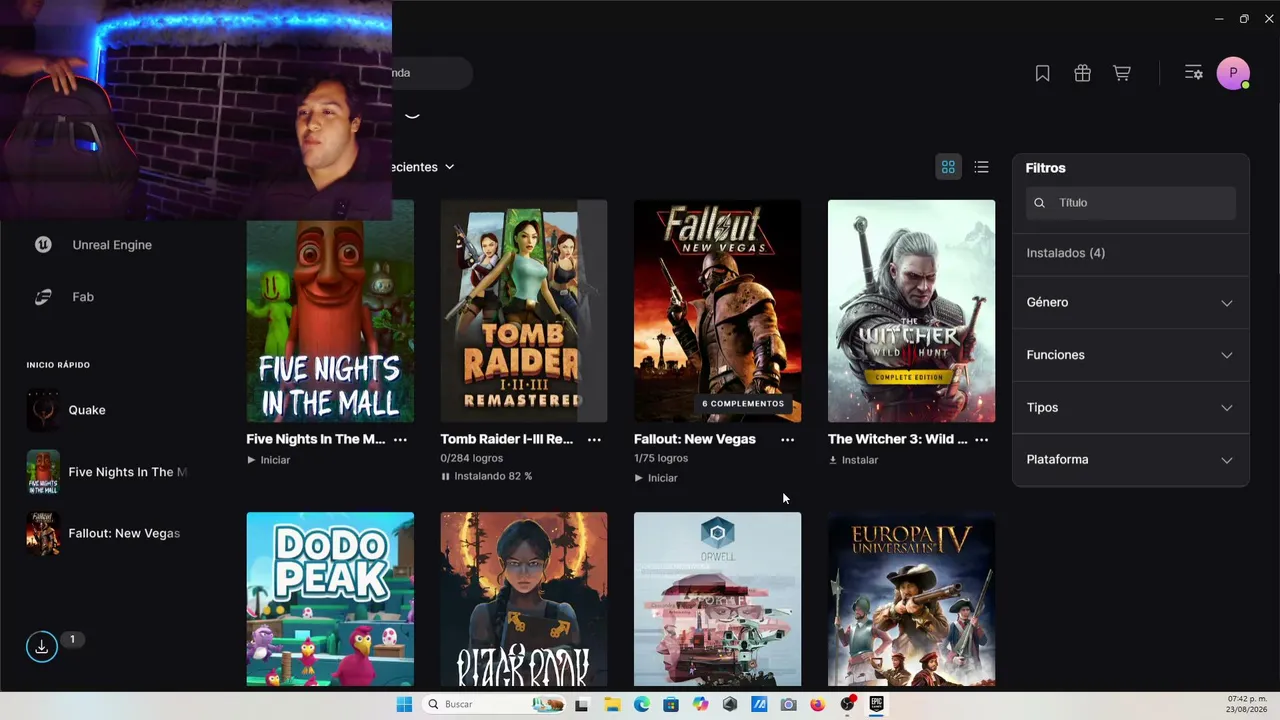Open the wishlist bookmark icon

tap(1042, 73)
